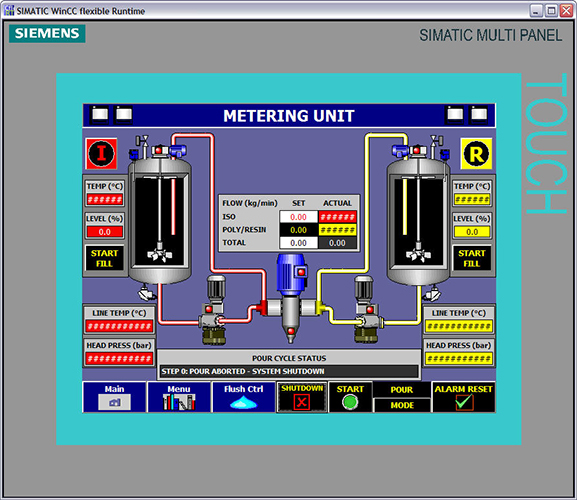
Task: Click START FILL for ISO tank
Action: (x=105, y=258)
